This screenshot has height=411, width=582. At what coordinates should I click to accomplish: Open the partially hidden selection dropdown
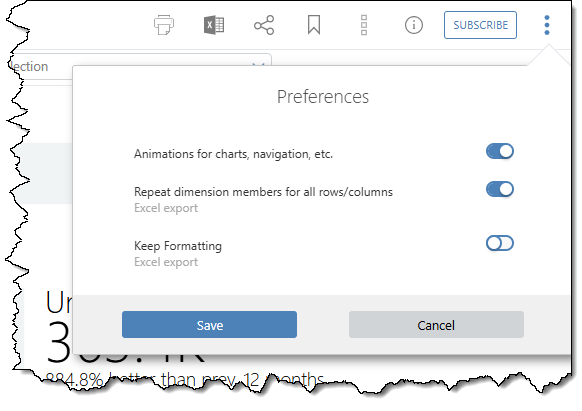141,66
